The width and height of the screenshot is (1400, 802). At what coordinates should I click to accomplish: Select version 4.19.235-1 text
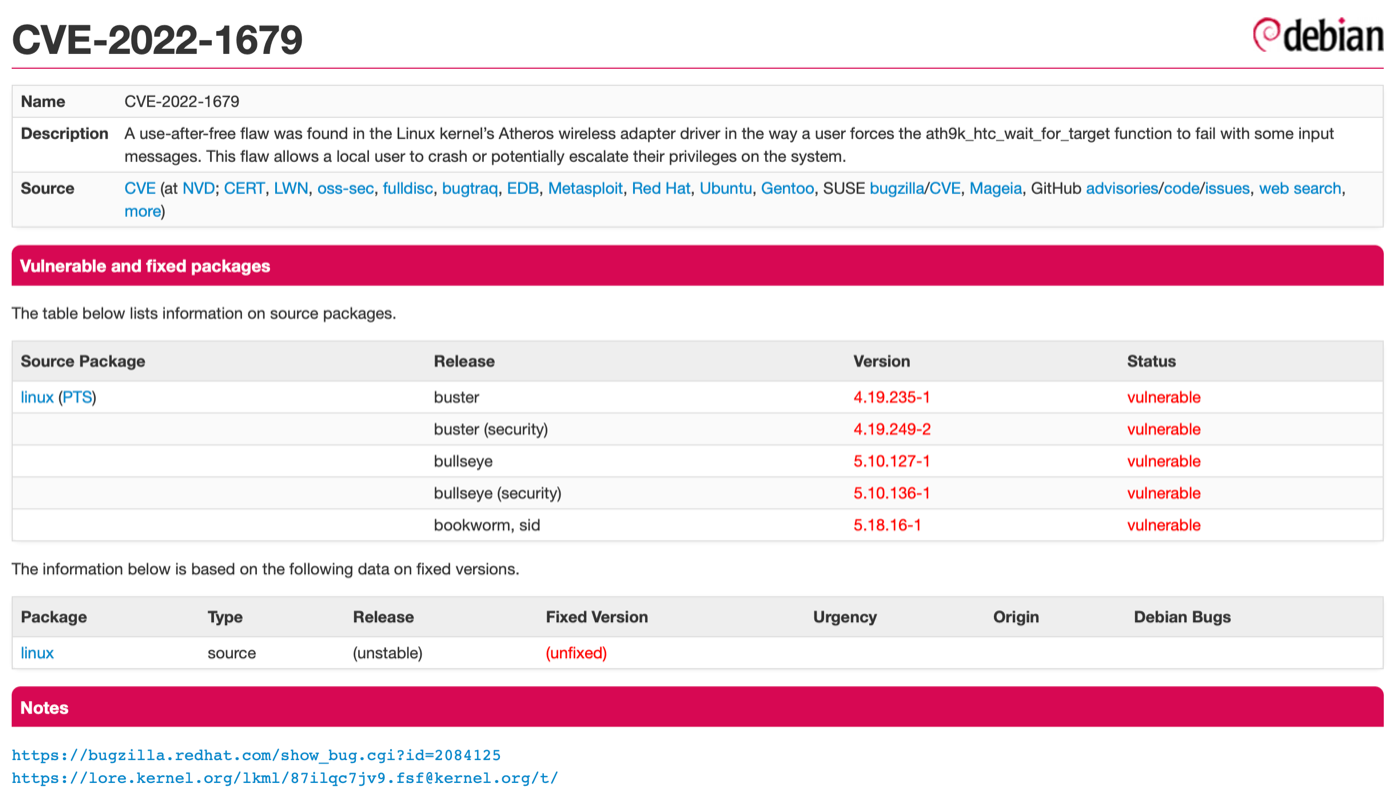pyautogui.click(x=891, y=397)
